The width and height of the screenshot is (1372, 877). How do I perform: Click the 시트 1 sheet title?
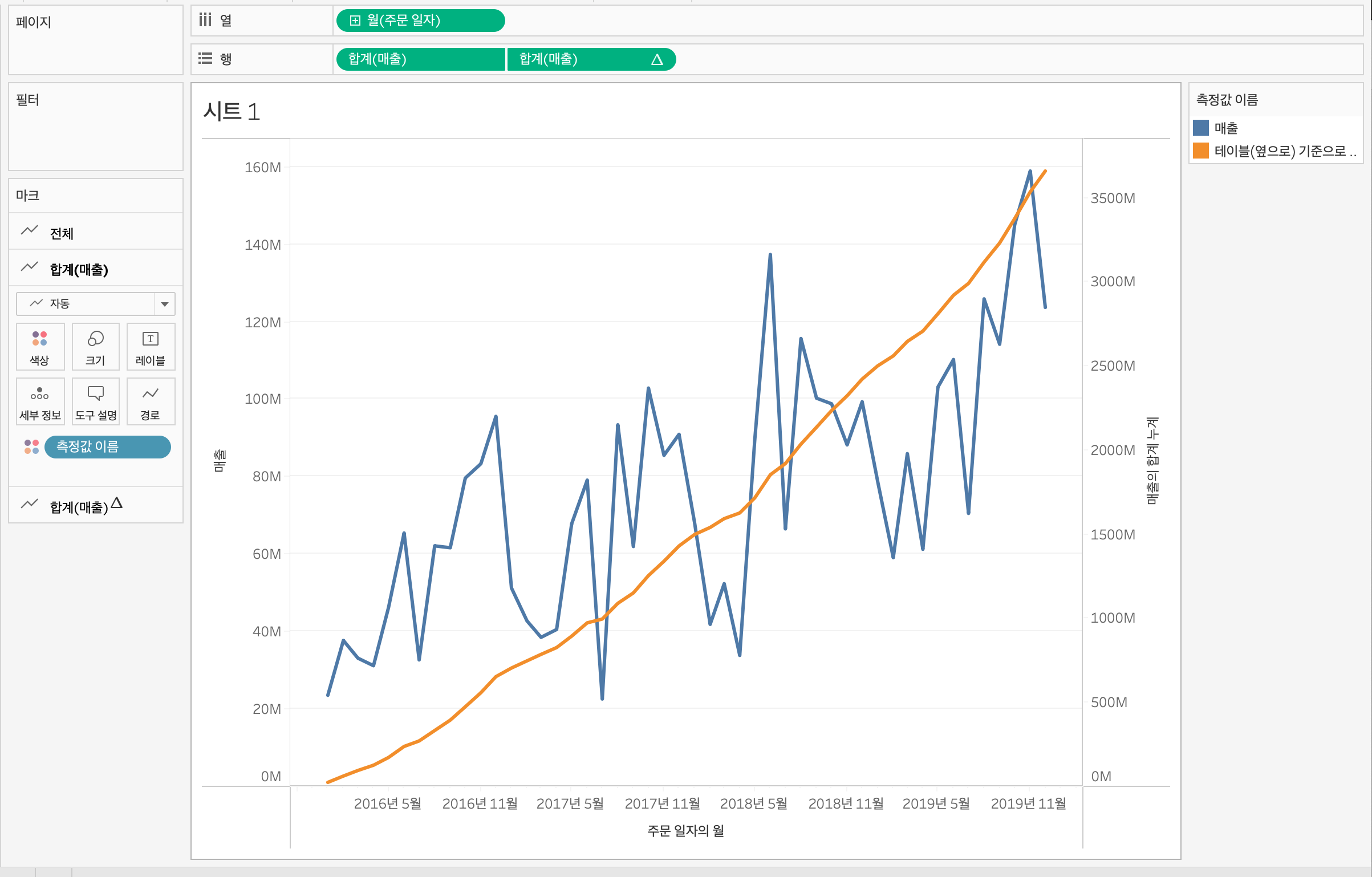click(232, 111)
